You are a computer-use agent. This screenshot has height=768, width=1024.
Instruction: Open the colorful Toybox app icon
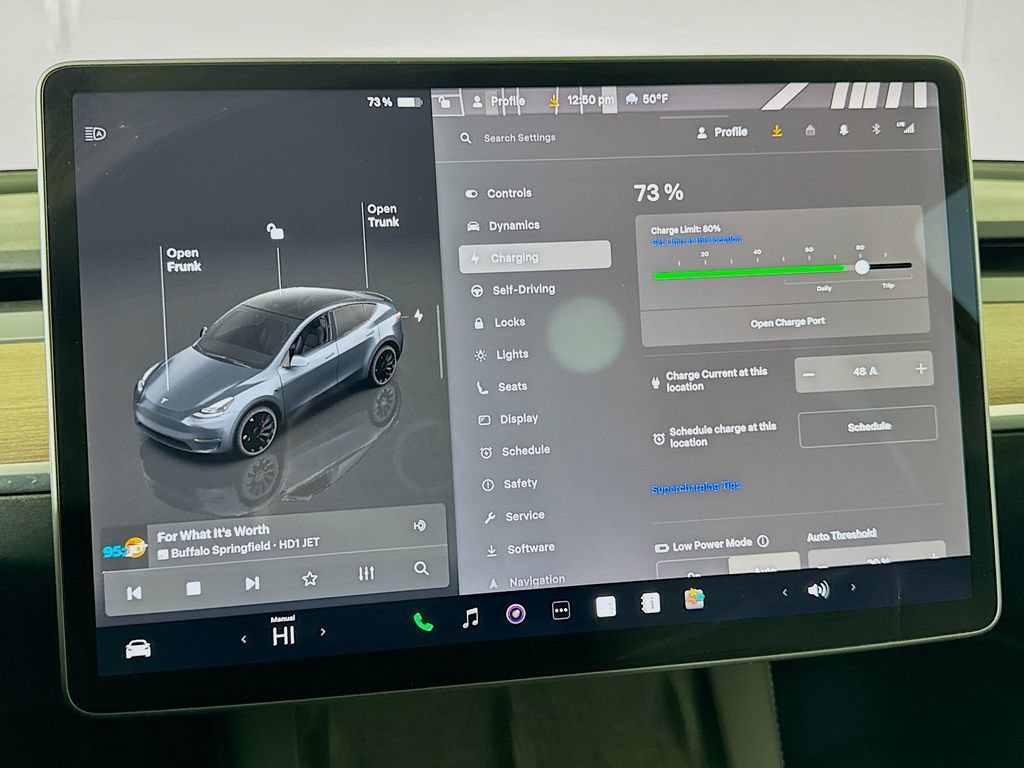pyautogui.click(x=694, y=599)
